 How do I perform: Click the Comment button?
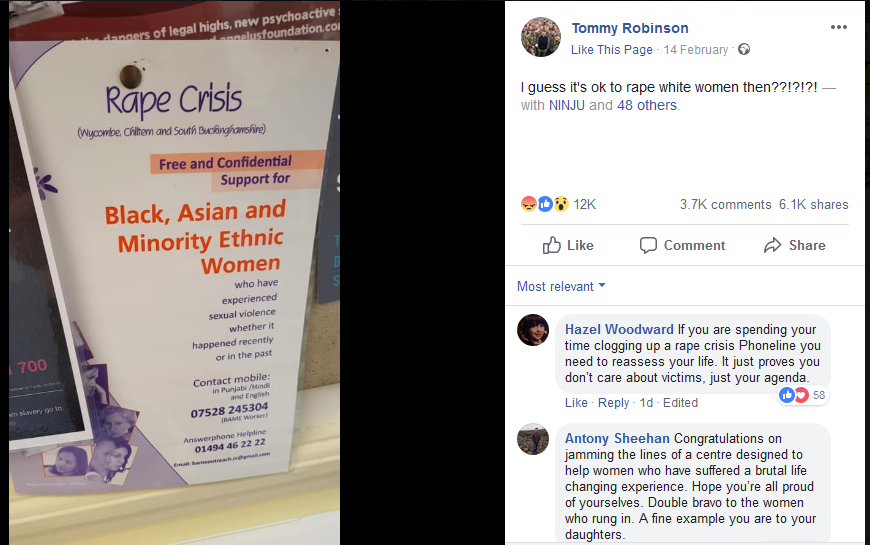pos(682,245)
